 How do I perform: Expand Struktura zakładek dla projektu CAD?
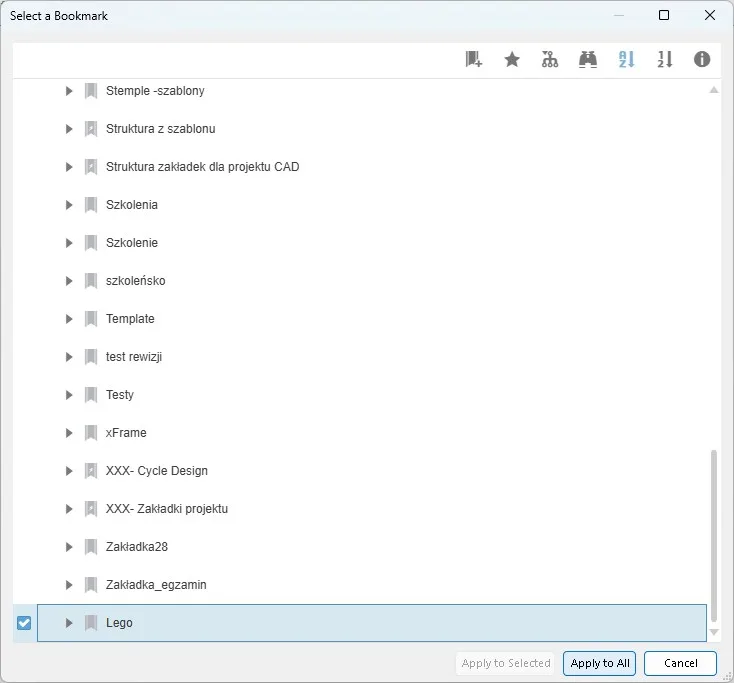tap(69, 167)
